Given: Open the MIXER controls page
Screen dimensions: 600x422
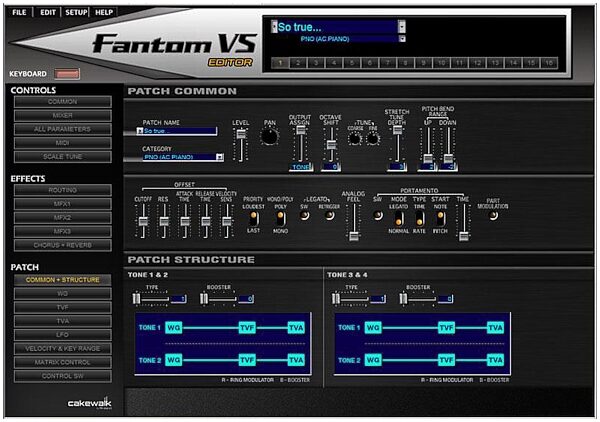Looking at the screenshot, I should click(x=63, y=116).
